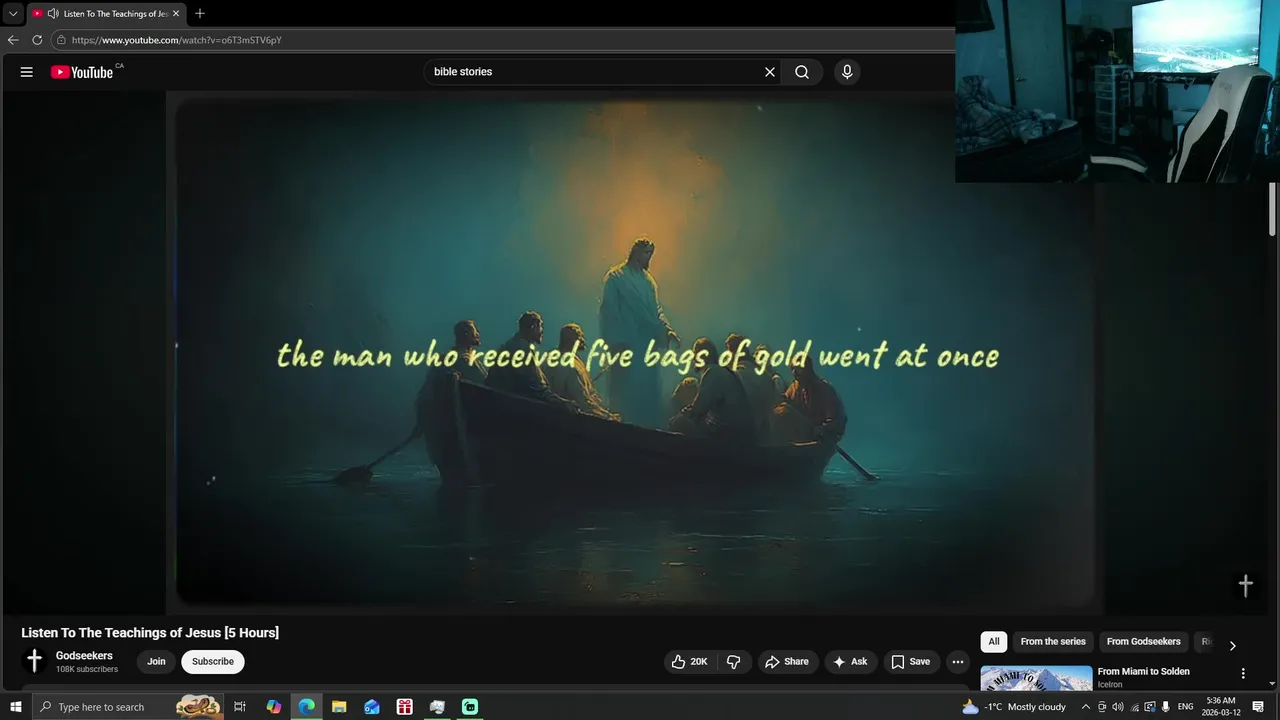Select the All filter chip
This screenshot has width=1280, height=720.
[994, 642]
